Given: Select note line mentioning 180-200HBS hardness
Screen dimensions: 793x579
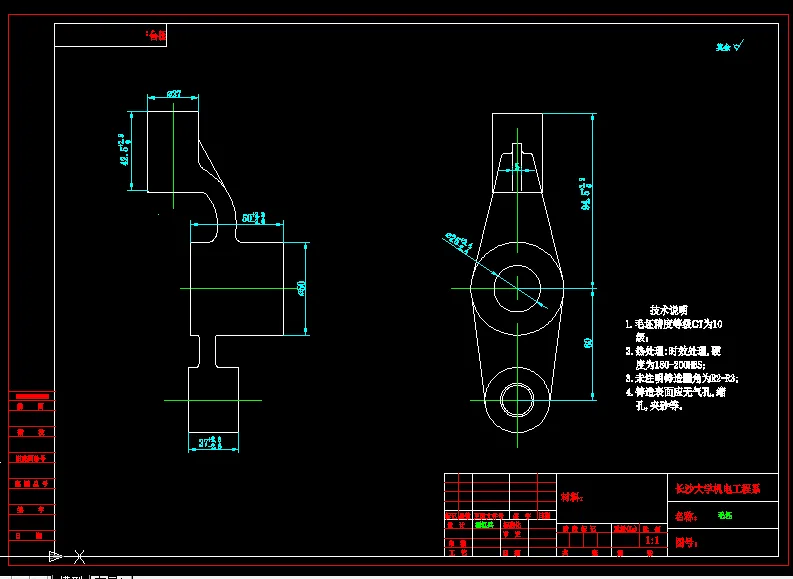Looking at the screenshot, I should point(670,365).
